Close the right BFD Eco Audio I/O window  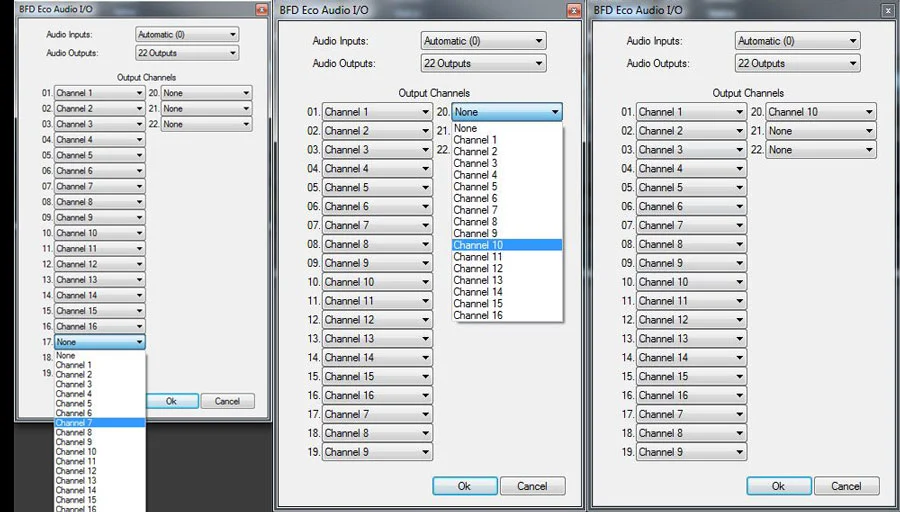(x=888, y=10)
